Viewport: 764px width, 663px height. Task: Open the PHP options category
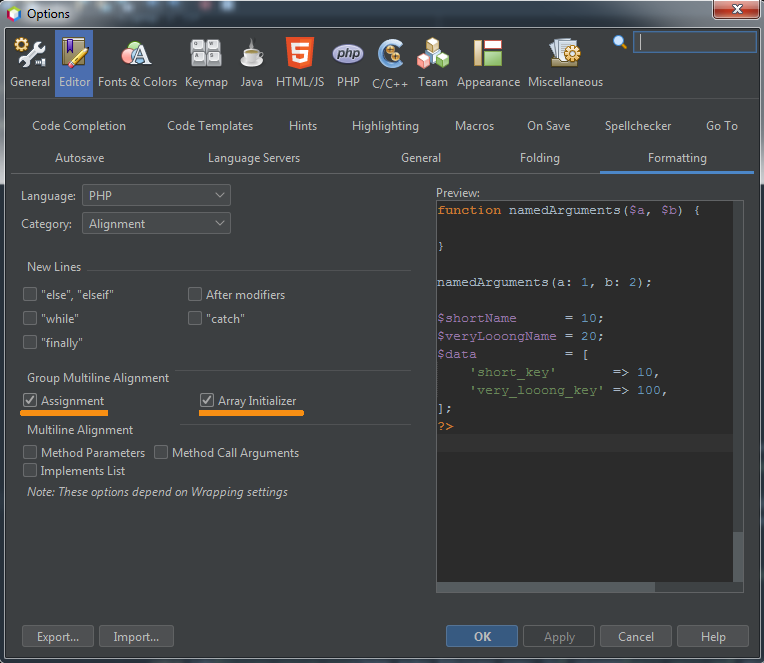coord(348,63)
